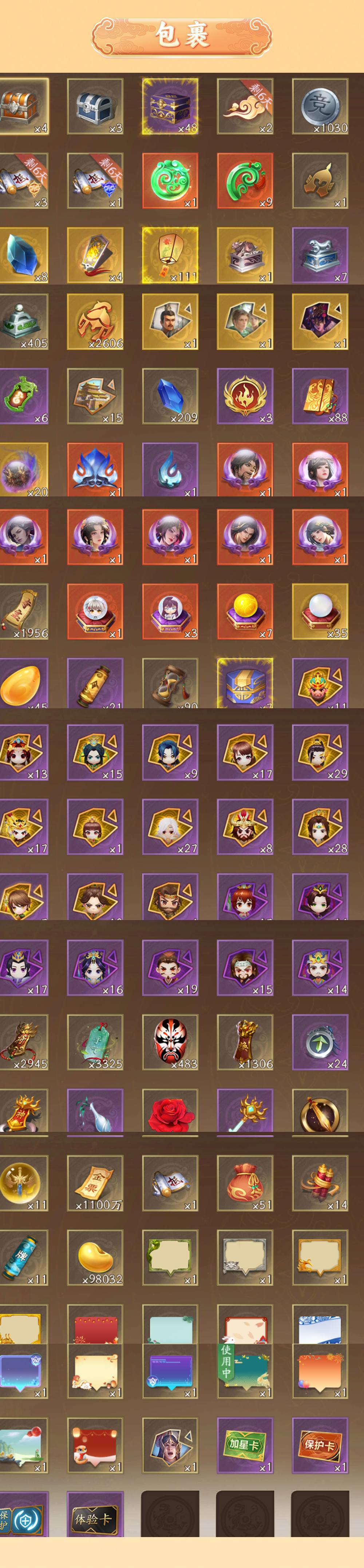
Task: Click the green upgrade arrow item x24
Action: pos(320,1042)
